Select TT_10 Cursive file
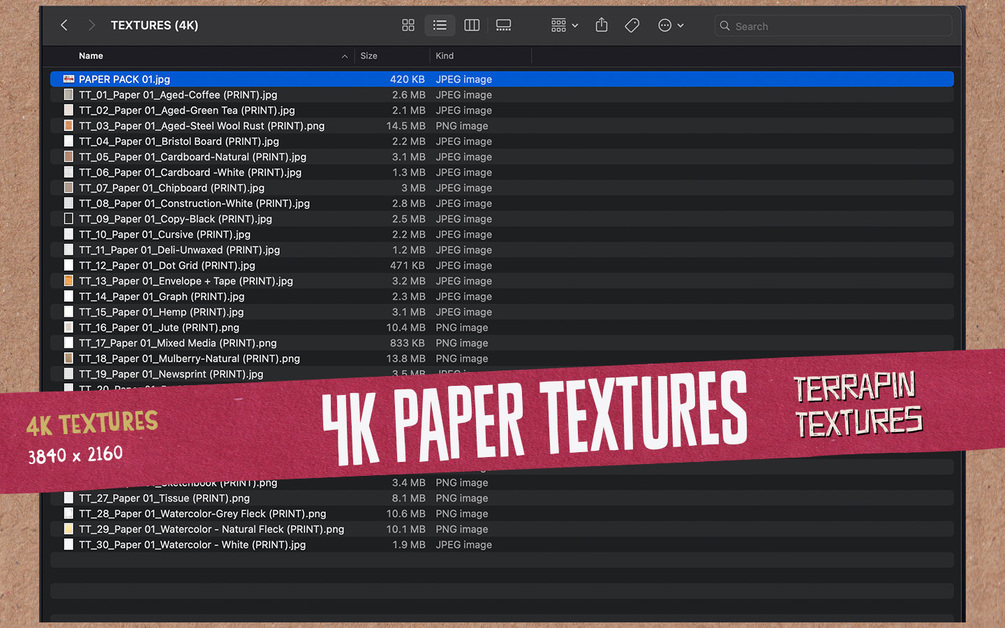Viewport: 1005px width, 628px height. 502,235
